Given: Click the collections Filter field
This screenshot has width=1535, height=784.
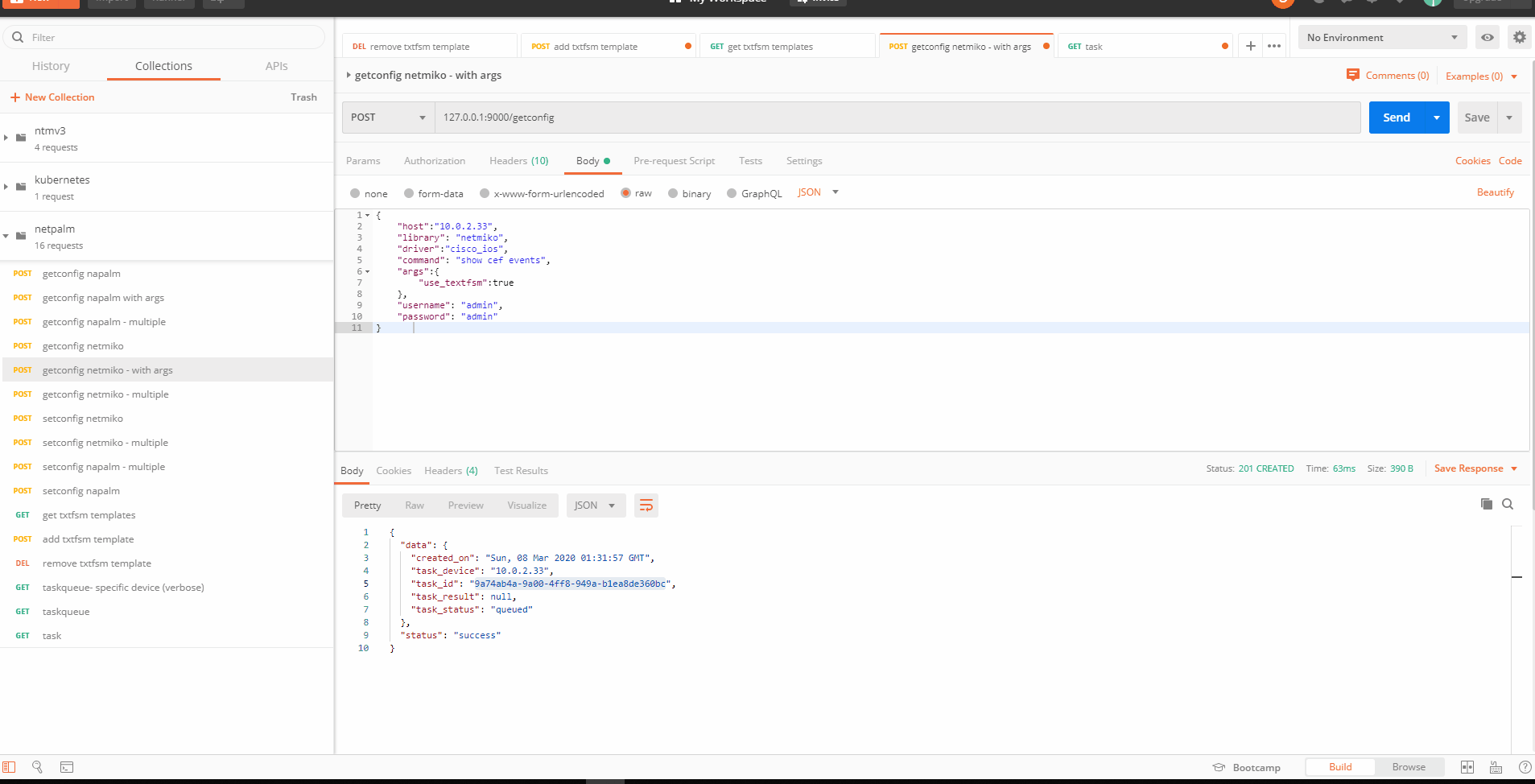Looking at the screenshot, I should (164, 37).
